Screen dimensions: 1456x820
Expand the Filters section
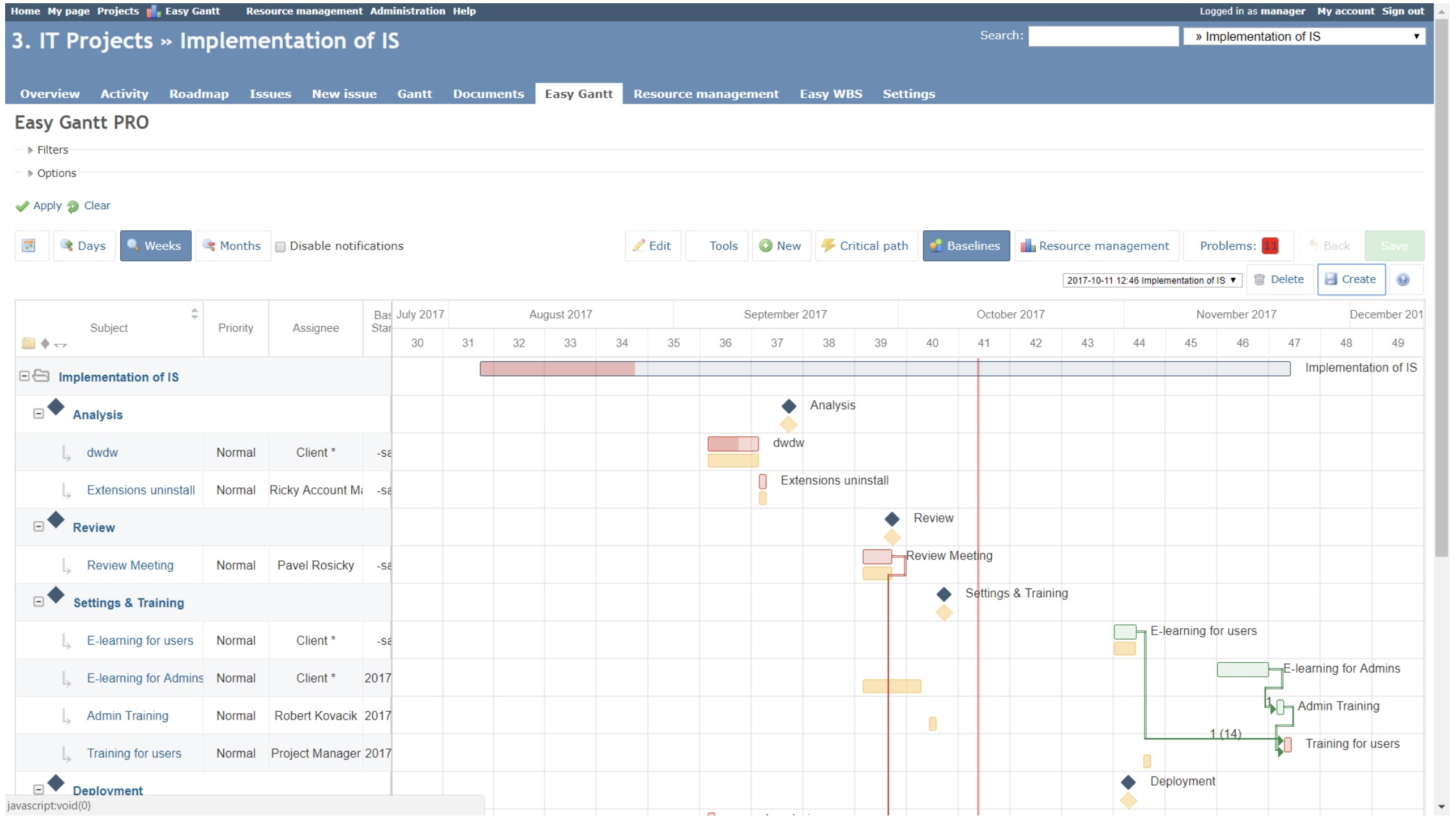[52, 150]
